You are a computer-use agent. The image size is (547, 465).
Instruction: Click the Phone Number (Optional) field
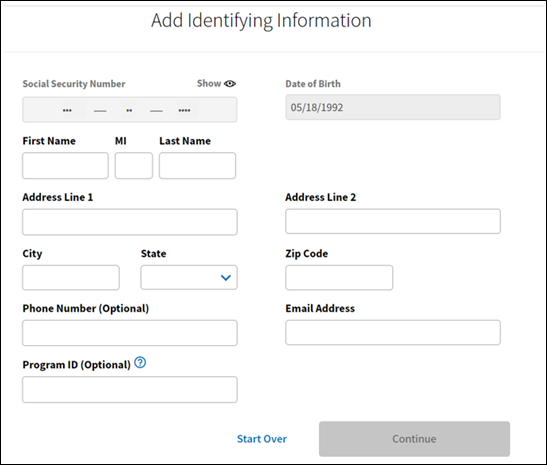click(x=130, y=333)
